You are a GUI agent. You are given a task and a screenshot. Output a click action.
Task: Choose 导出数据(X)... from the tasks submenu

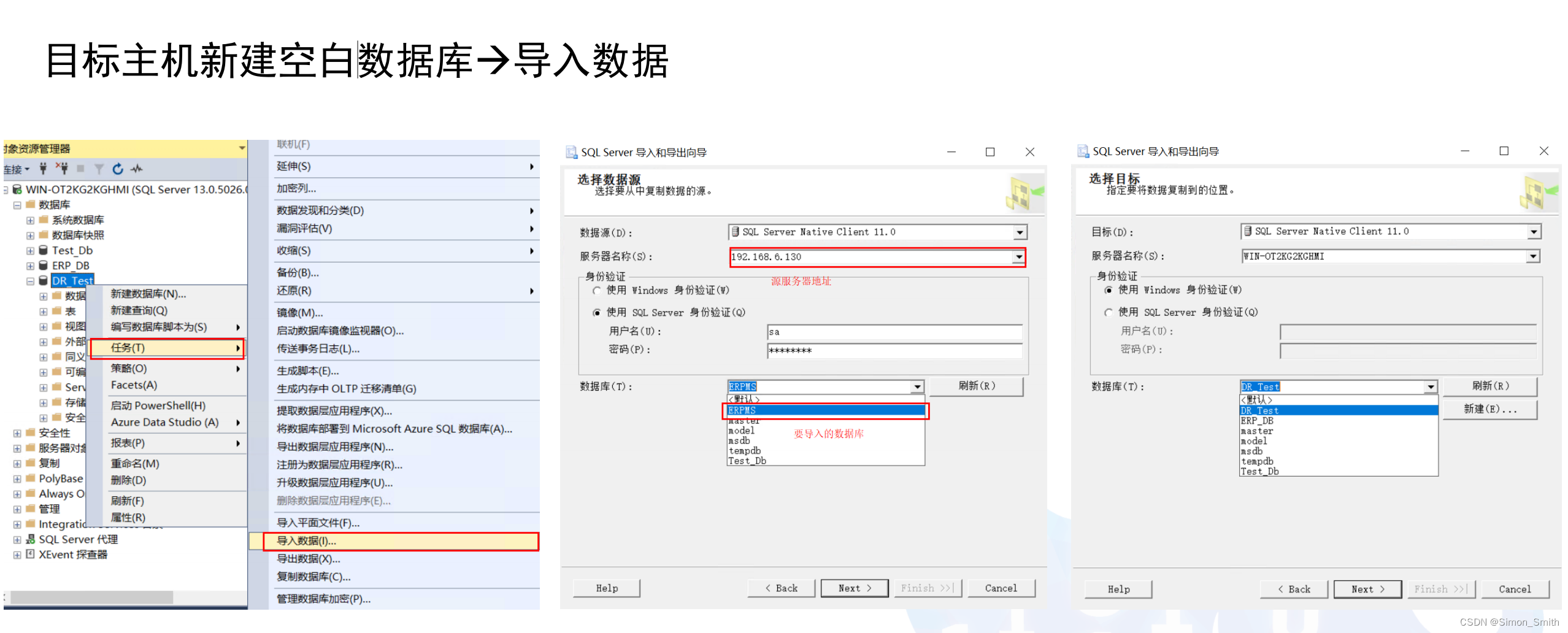(401, 559)
